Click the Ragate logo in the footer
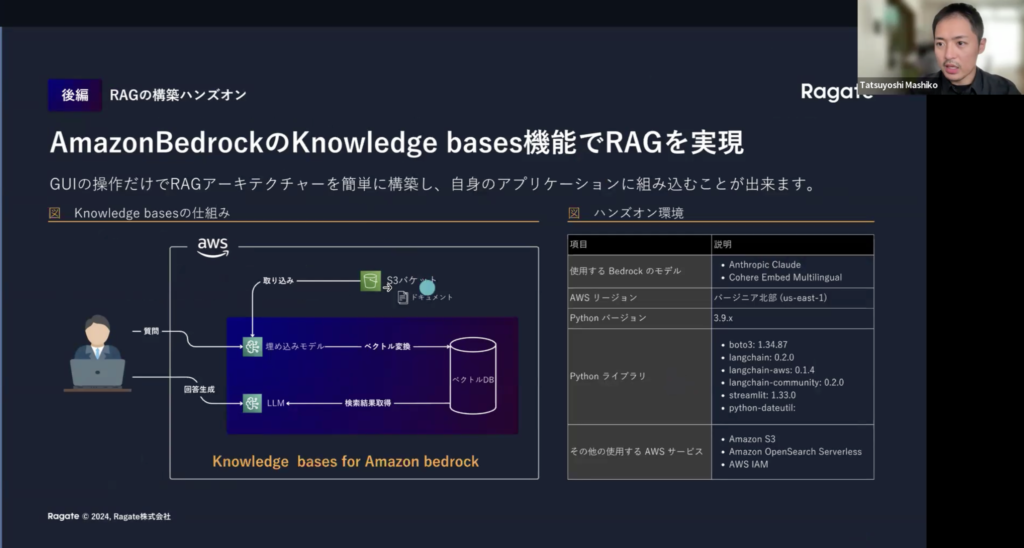Screen dimensions: 1024x548 63,516
